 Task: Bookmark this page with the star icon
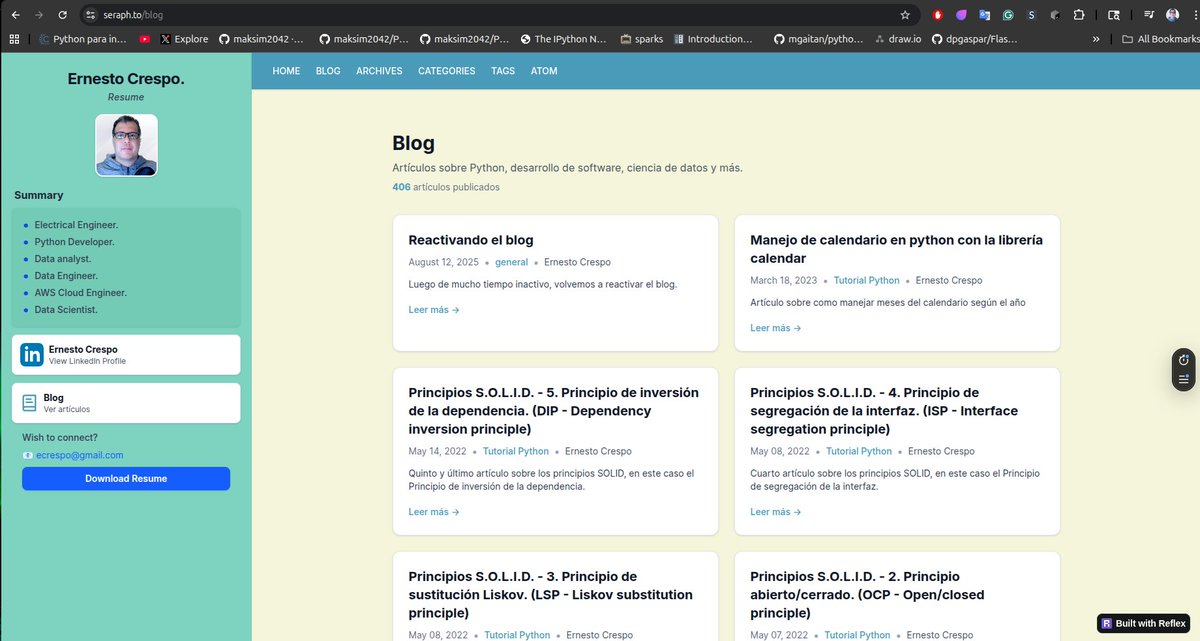coord(905,15)
